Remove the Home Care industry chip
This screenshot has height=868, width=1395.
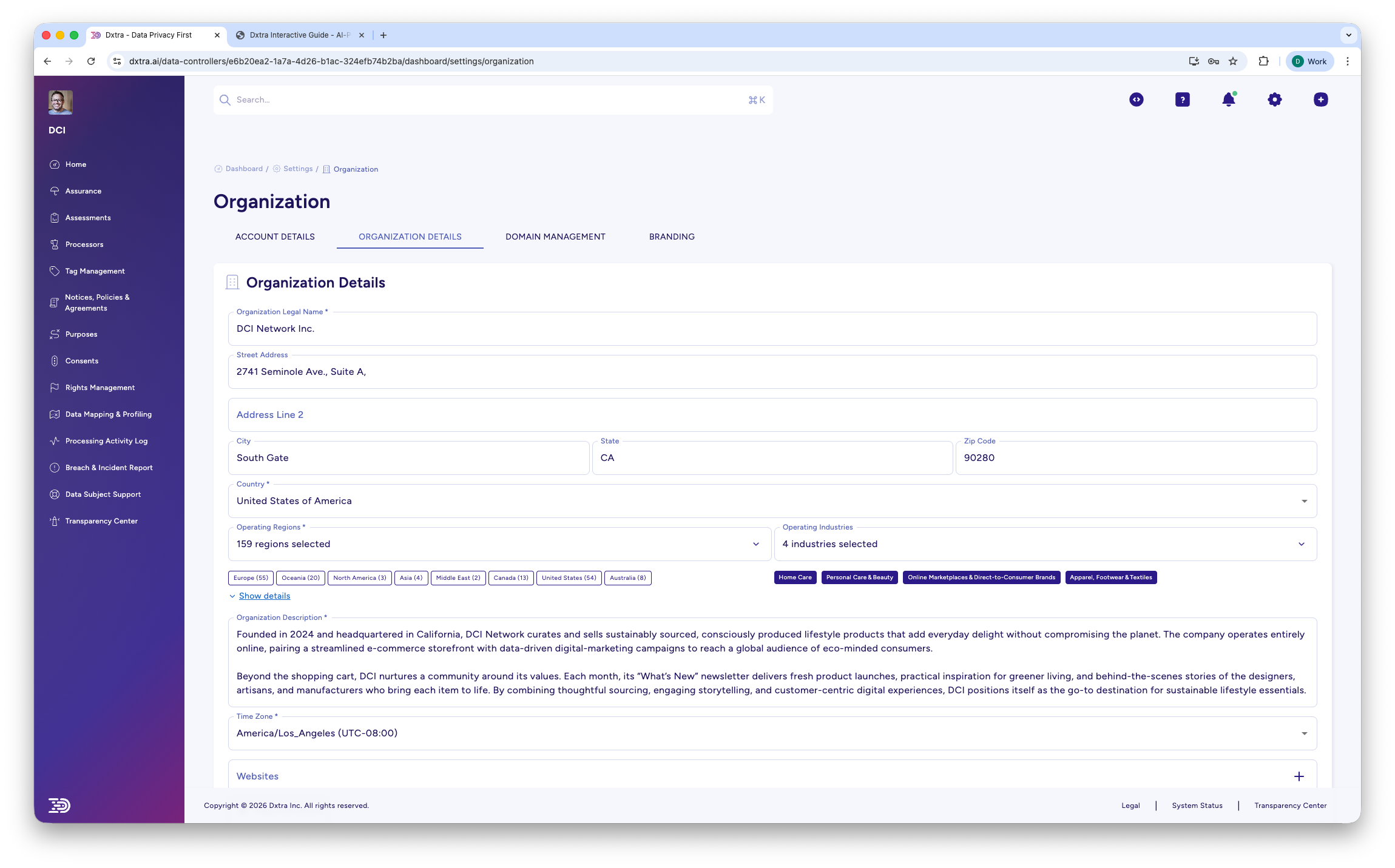[794, 577]
